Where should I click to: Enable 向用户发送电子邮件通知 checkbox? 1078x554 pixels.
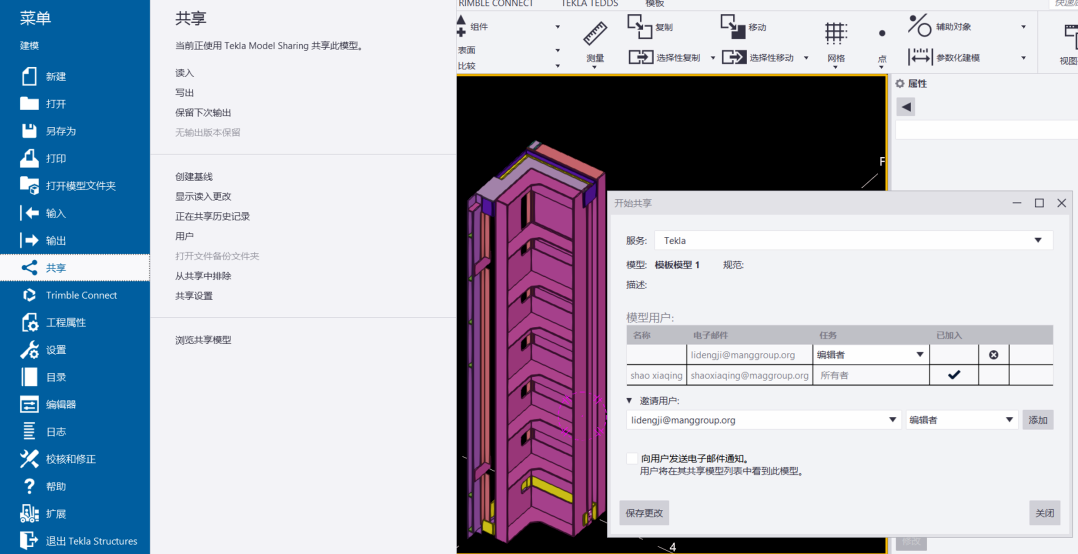[x=632, y=459]
